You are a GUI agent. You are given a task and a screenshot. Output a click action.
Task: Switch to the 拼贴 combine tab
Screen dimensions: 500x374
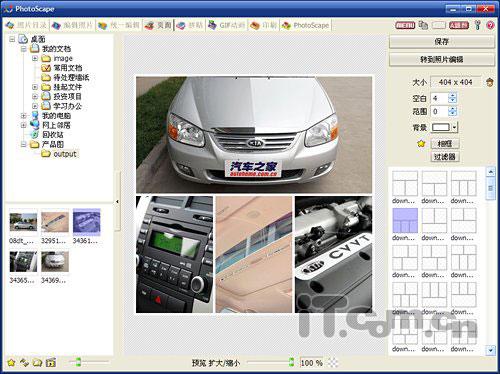tap(190, 25)
